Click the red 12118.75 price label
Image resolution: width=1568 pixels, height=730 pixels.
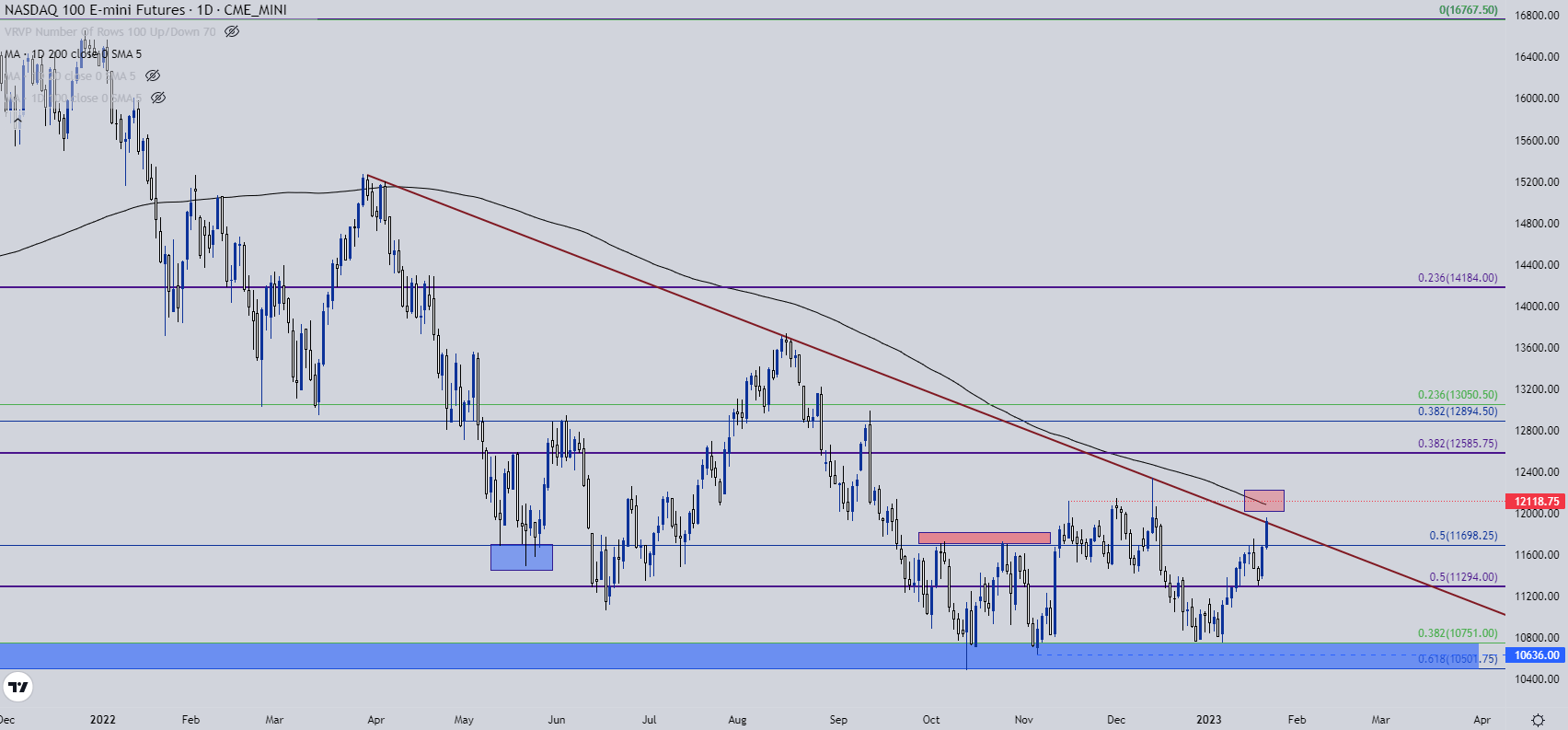coord(1536,502)
